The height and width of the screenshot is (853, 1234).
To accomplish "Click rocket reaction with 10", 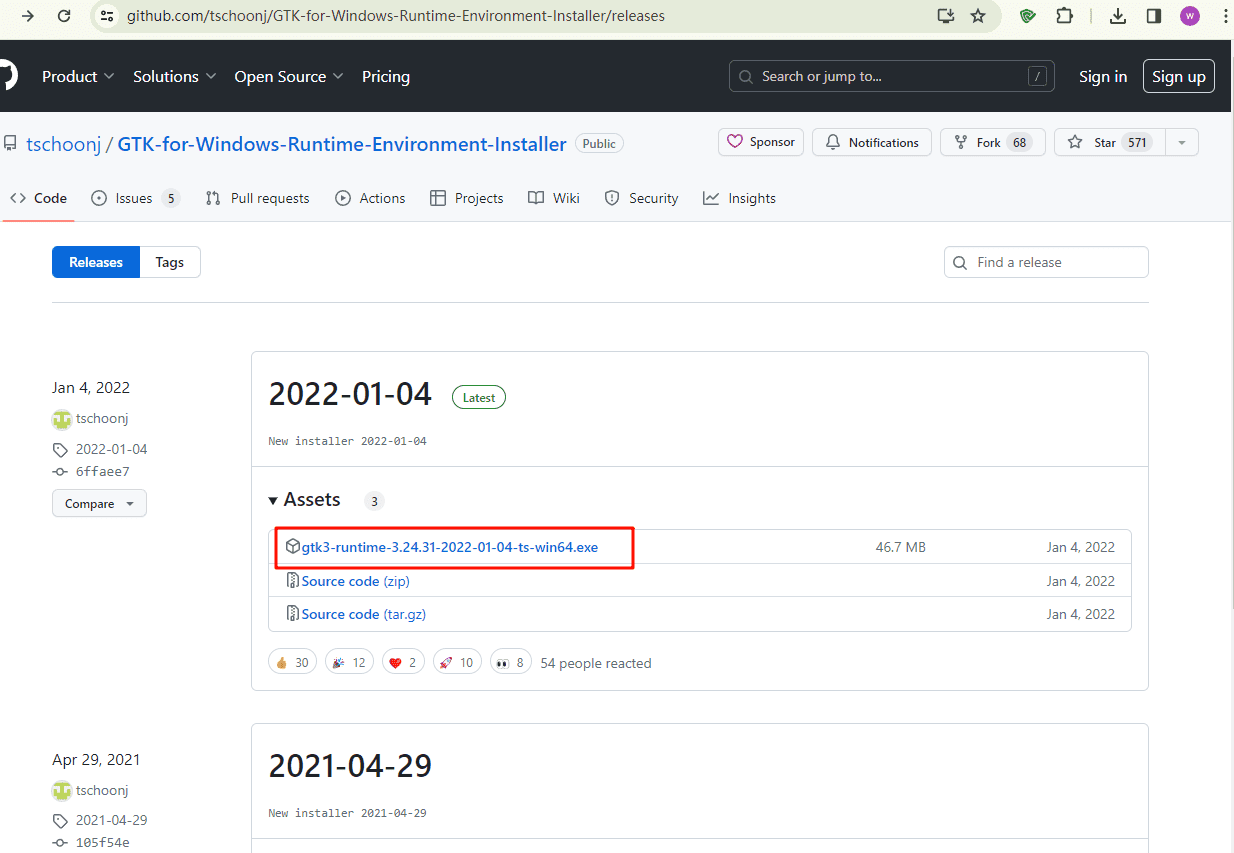I will (x=457, y=662).
